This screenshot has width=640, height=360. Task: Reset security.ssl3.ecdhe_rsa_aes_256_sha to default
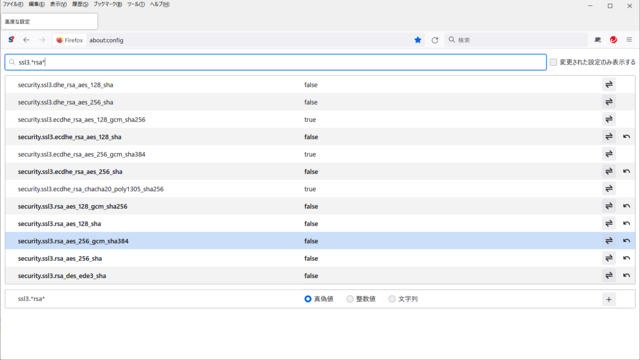tap(626, 171)
